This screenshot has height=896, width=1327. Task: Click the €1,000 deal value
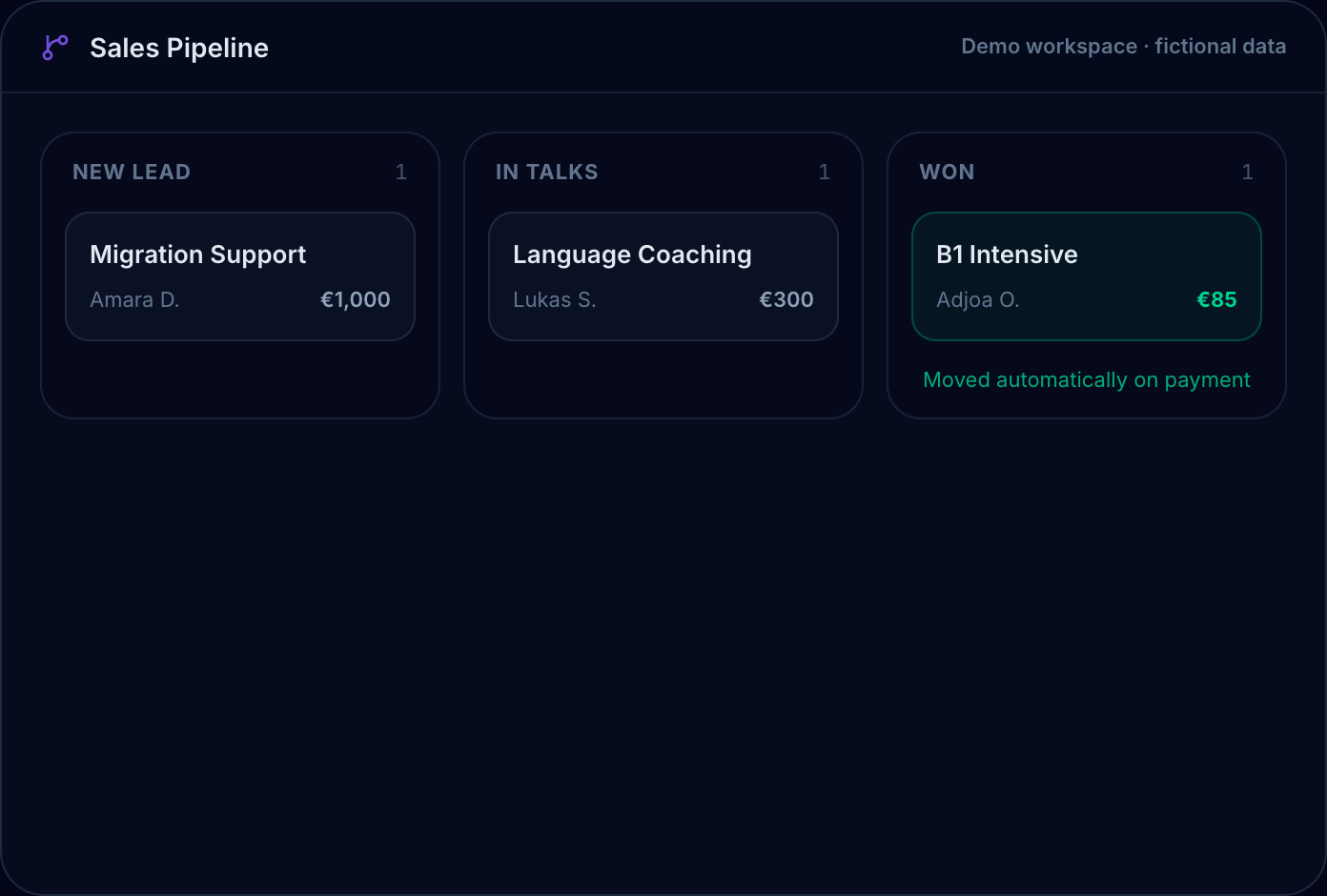coord(356,299)
